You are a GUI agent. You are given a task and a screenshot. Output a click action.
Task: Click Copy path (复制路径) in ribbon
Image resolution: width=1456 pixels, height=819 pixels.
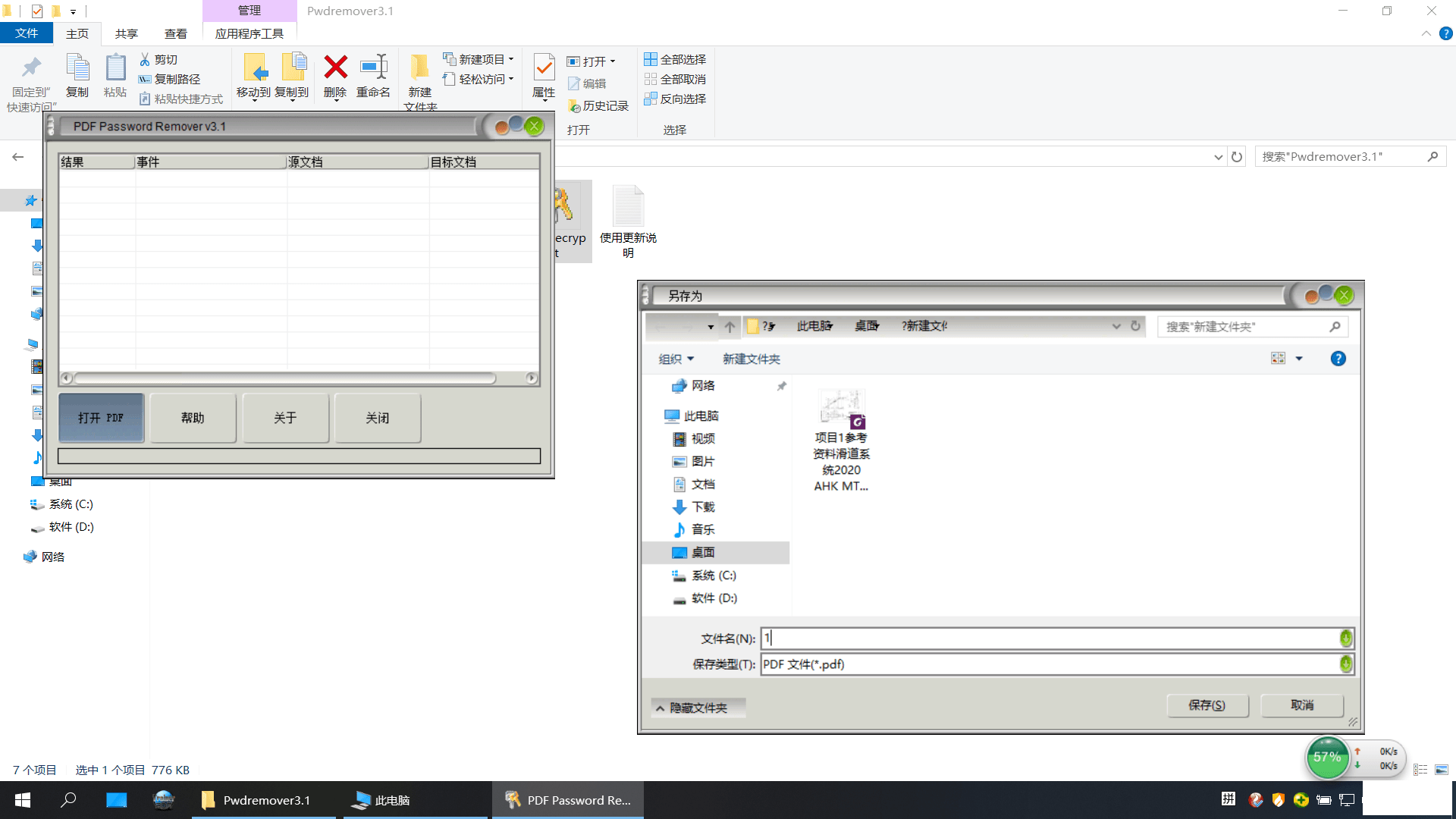click(169, 79)
